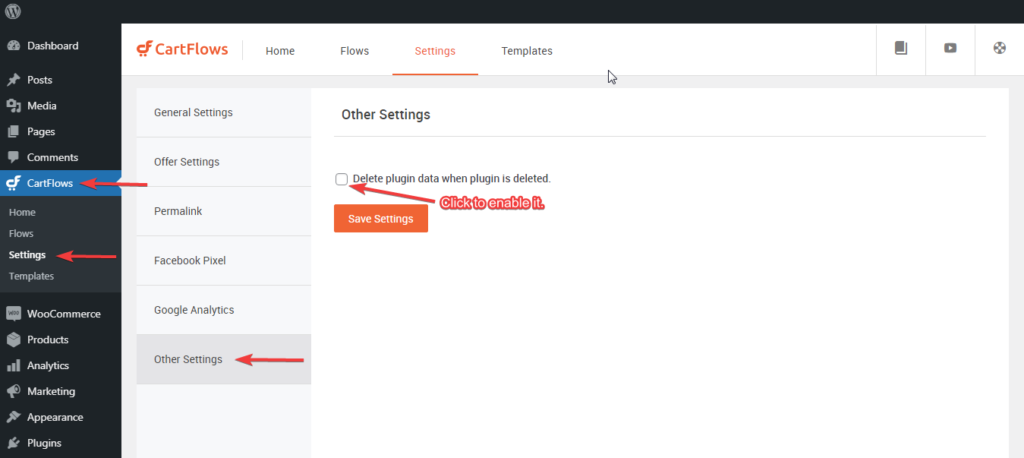Open Google Analytics settings section
1024x458 pixels.
(x=224, y=310)
